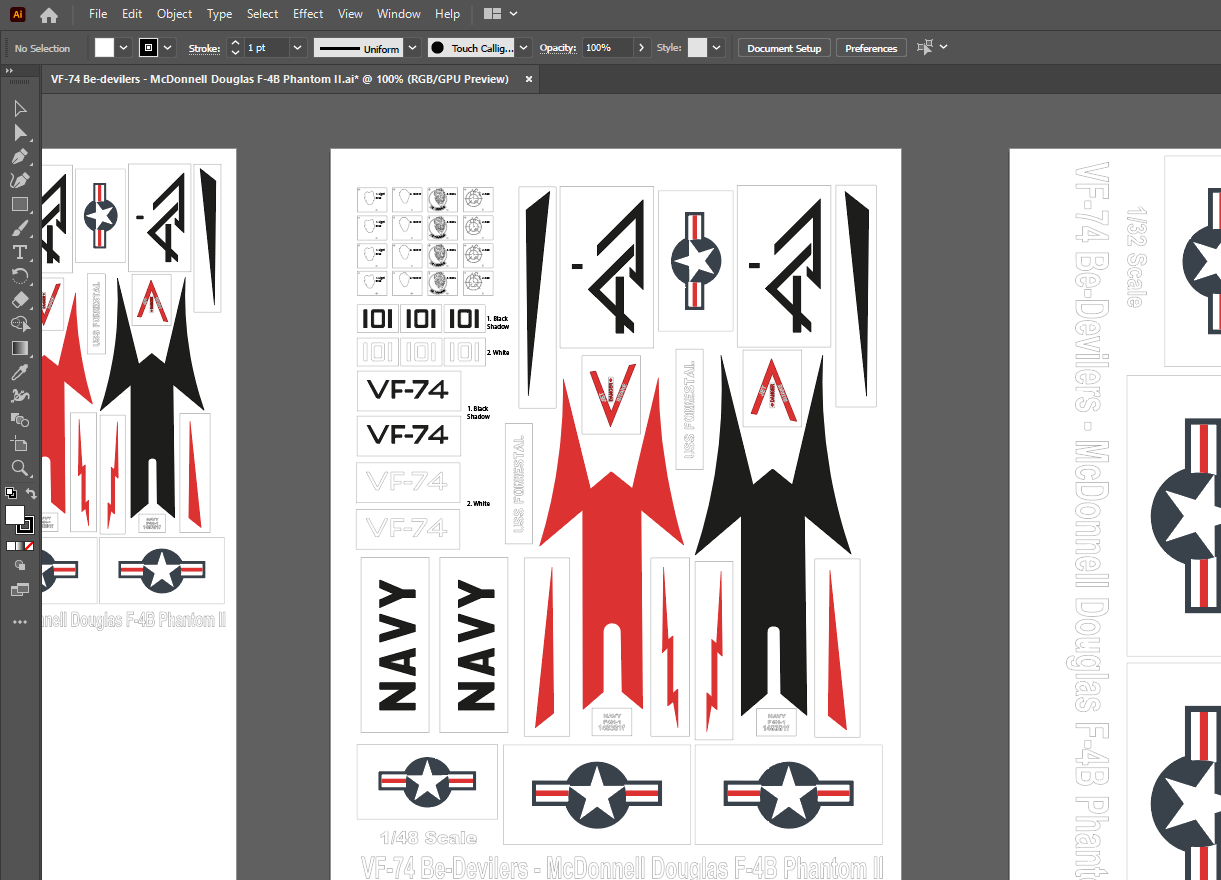Open the Object menu

[174, 14]
